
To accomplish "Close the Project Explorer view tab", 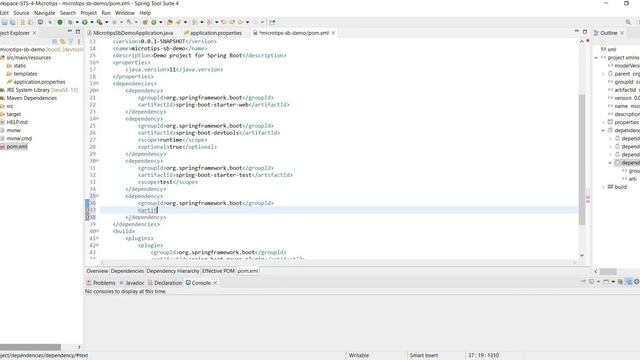I will click(x=34, y=33).
